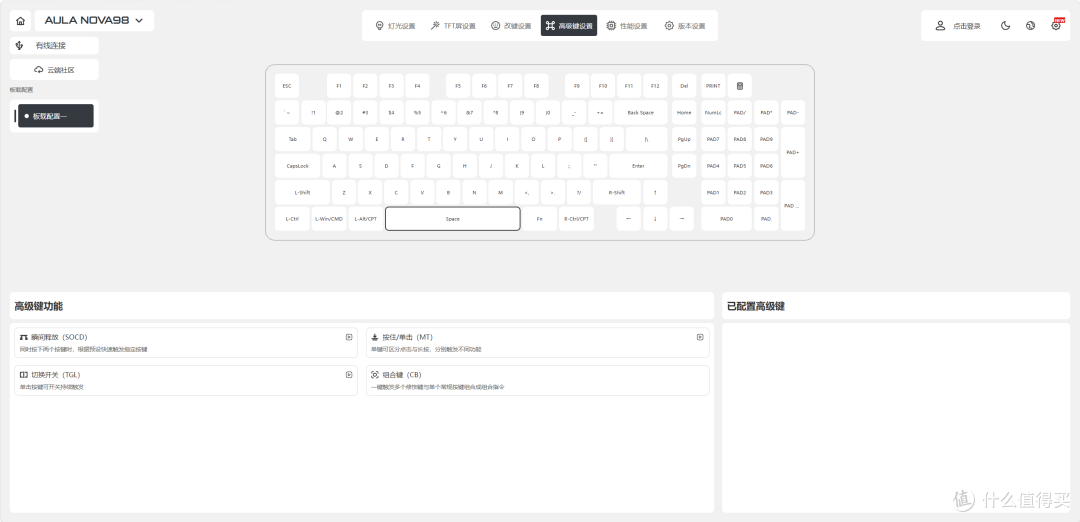
Task: Choose the 切换开关 (TGL) feature card
Action: point(186,380)
